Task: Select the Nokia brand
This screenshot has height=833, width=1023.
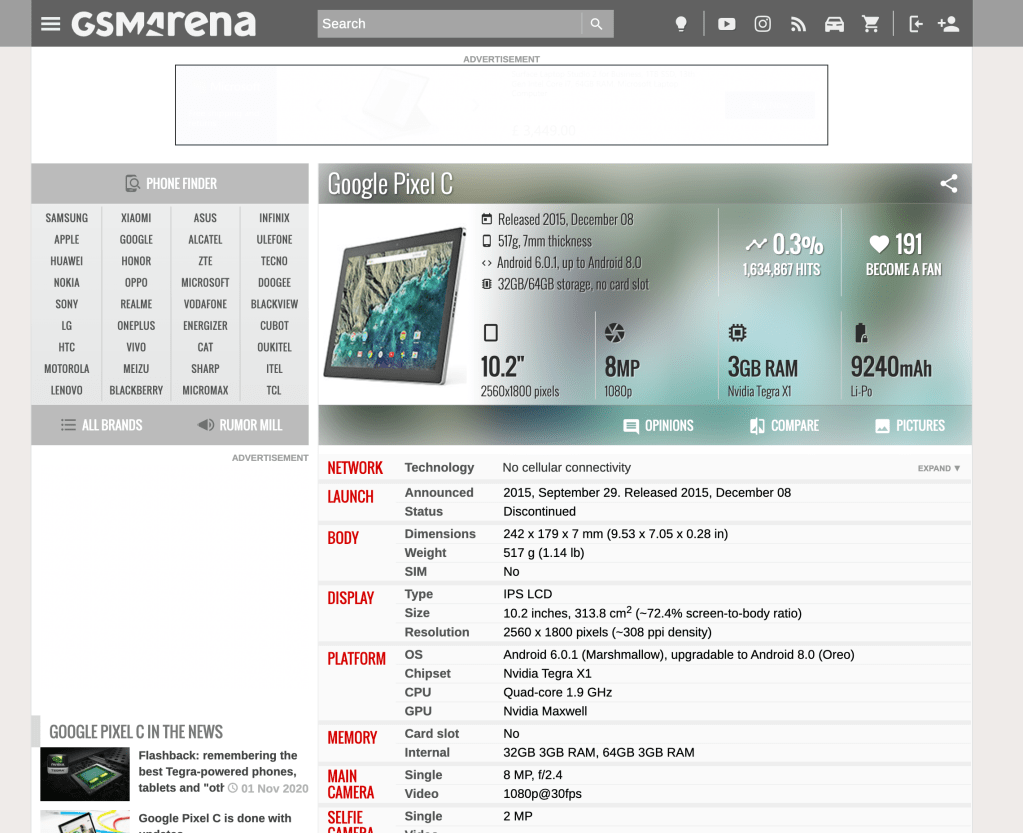Action: (x=67, y=282)
